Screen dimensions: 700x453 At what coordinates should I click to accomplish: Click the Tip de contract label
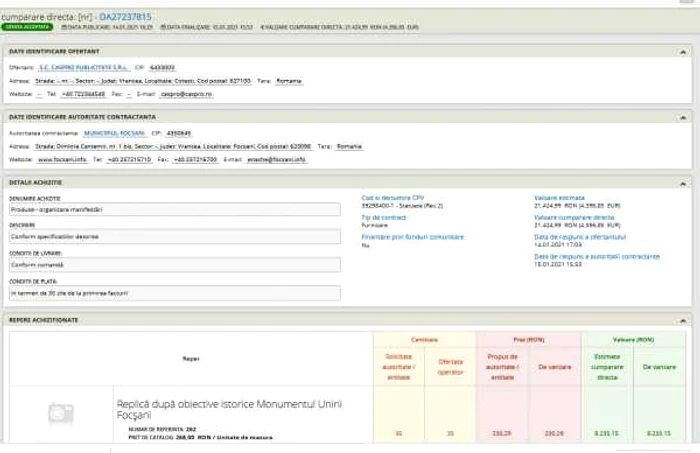(x=383, y=217)
